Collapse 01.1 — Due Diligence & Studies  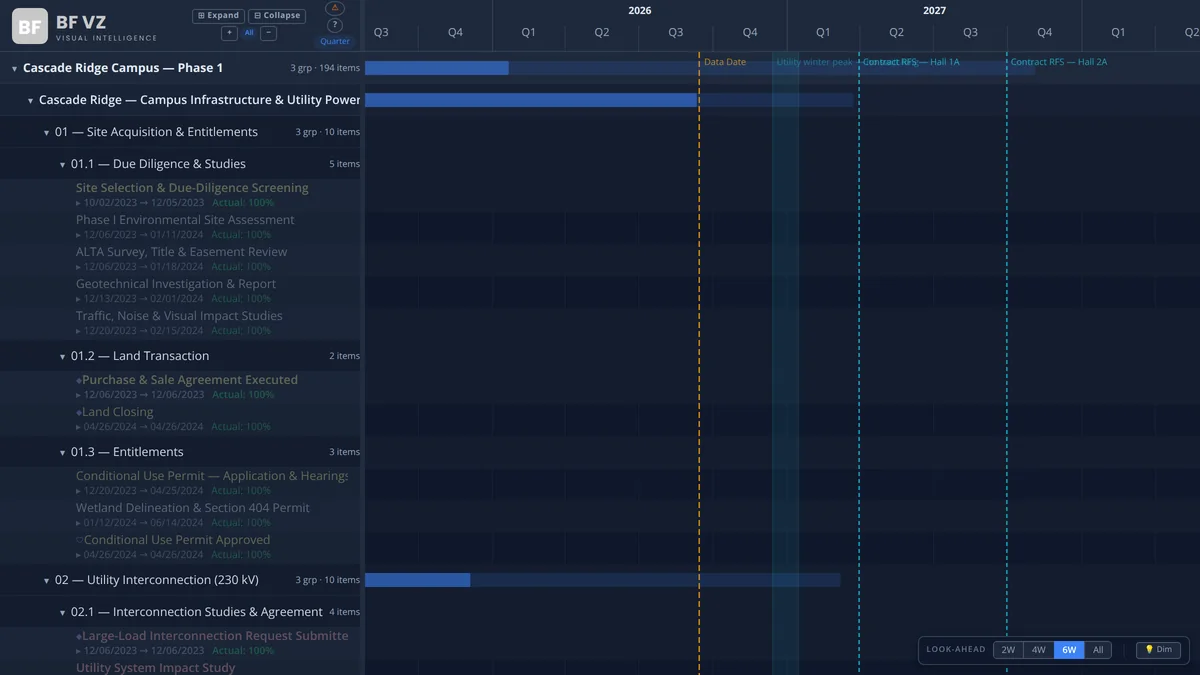tap(62, 165)
